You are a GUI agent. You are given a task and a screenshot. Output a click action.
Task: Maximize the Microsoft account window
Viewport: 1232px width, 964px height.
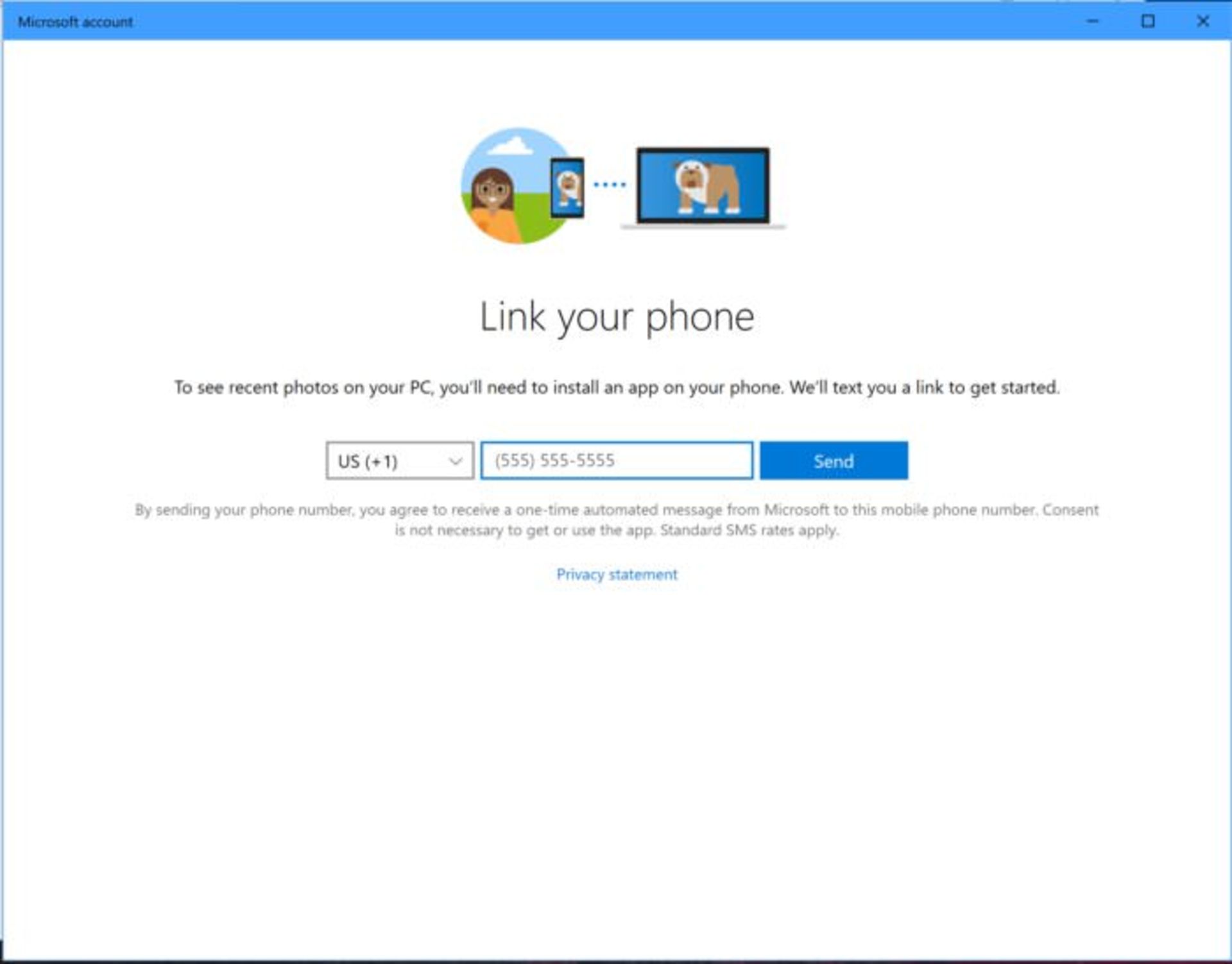point(1148,21)
